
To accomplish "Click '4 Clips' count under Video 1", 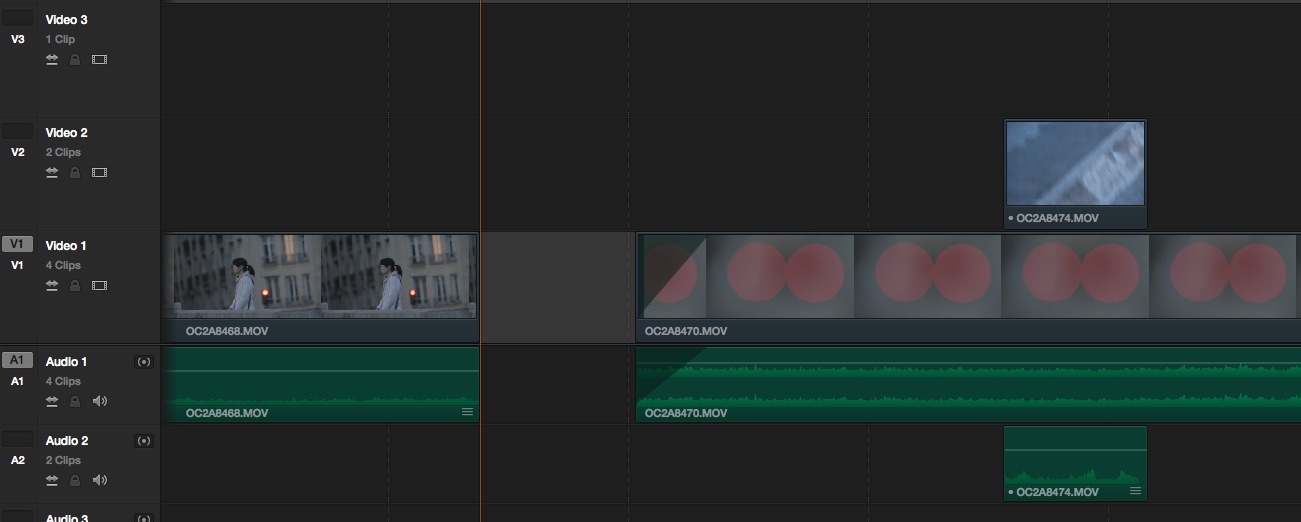I will [x=63, y=266].
